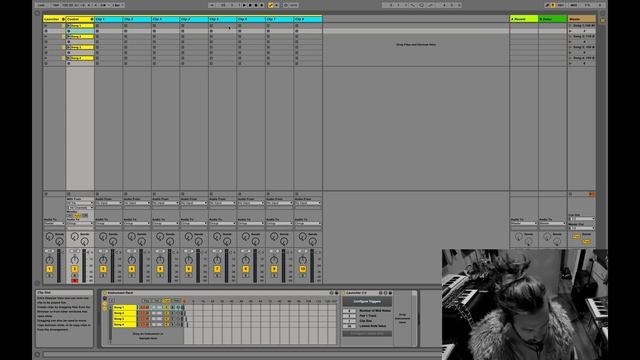Open the 1 Bar quantization menu
This screenshot has width=640, height=360.
[x=118, y=5]
